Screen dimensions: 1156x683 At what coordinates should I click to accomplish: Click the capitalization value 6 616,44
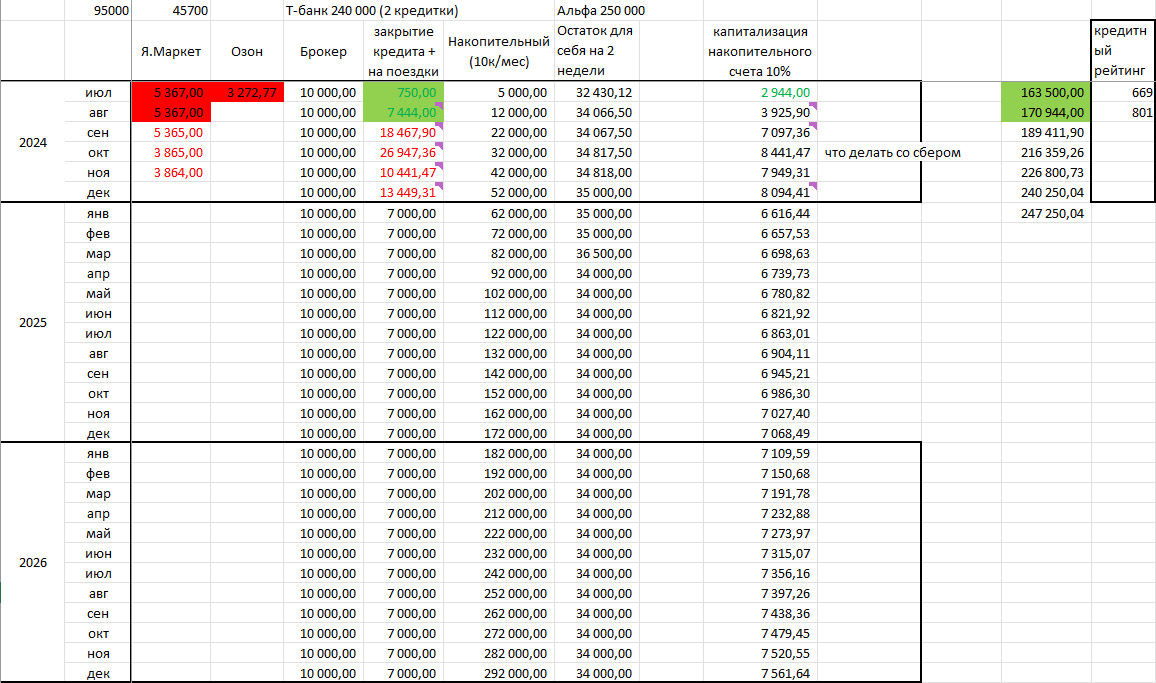pyautogui.click(x=760, y=213)
